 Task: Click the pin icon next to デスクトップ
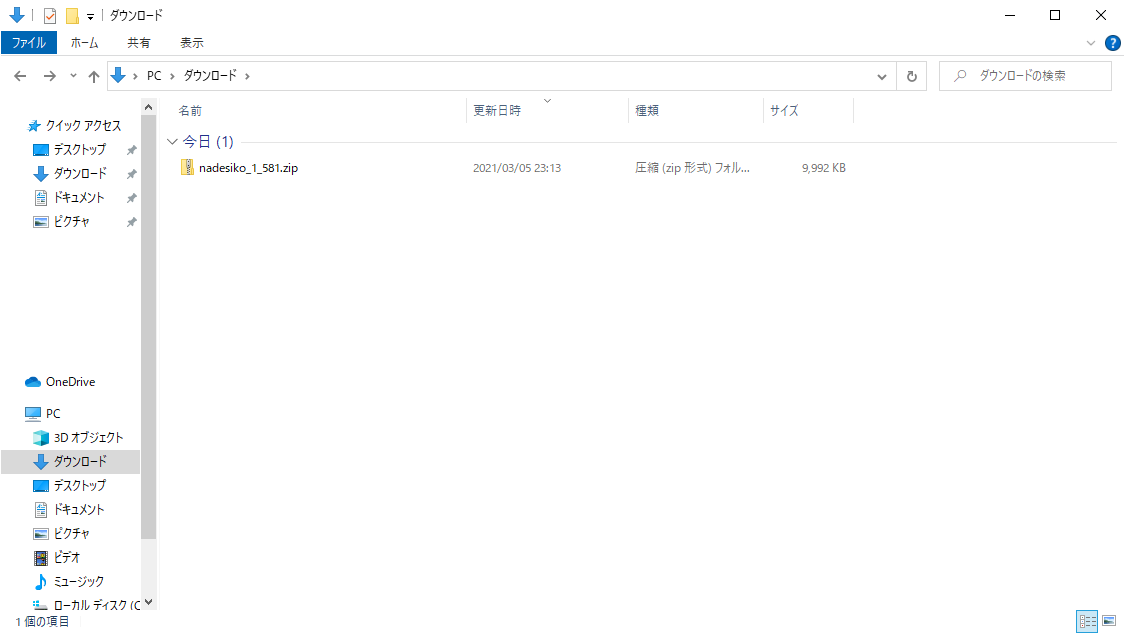pos(131,150)
